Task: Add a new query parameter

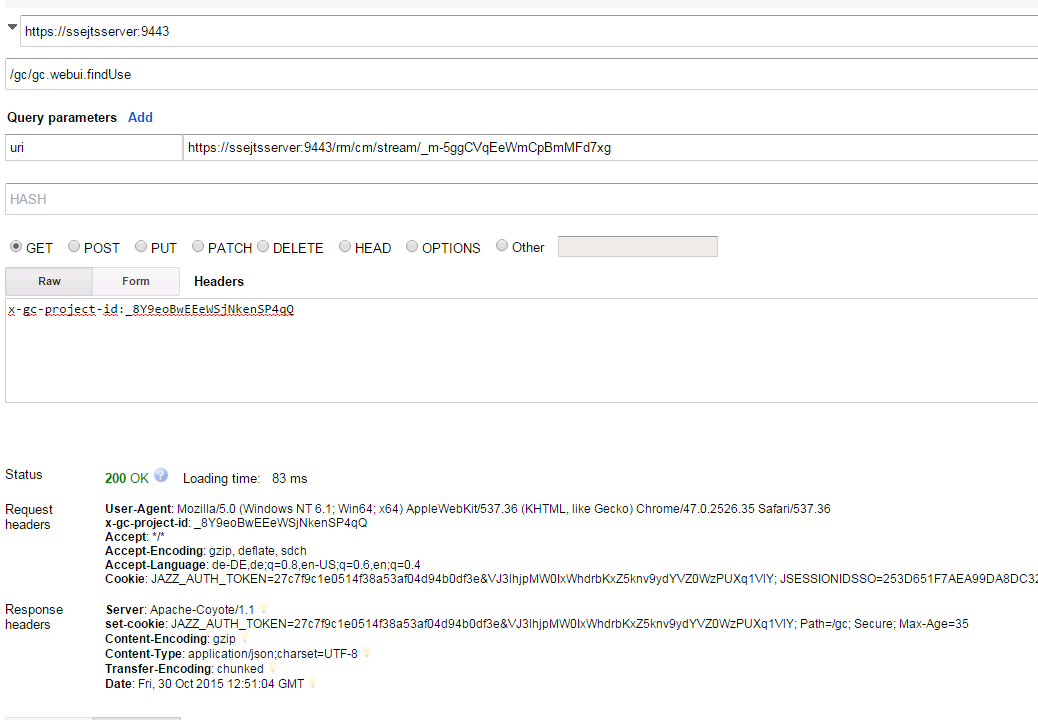Action: (140, 117)
